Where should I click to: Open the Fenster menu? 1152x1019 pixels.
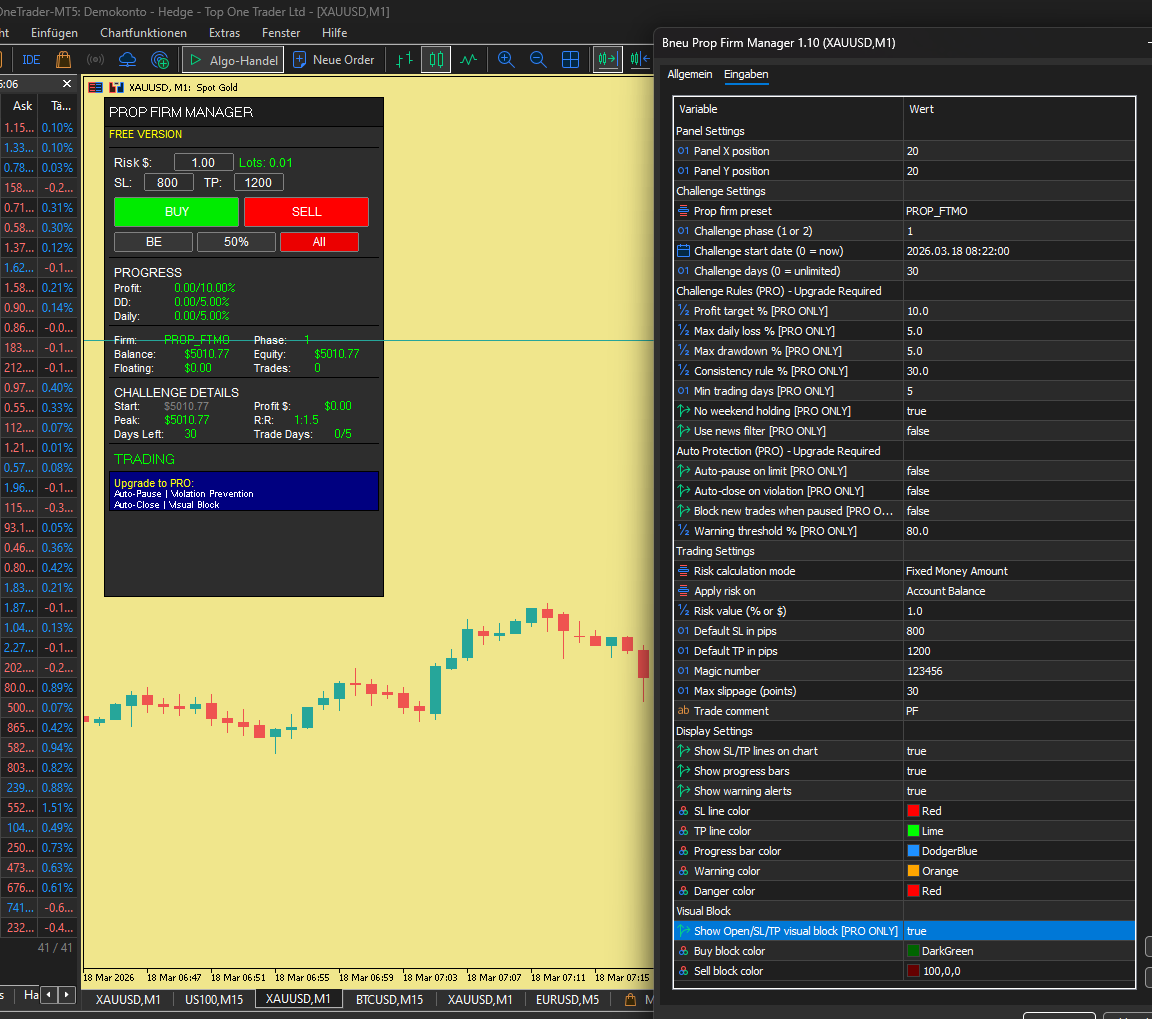point(281,33)
